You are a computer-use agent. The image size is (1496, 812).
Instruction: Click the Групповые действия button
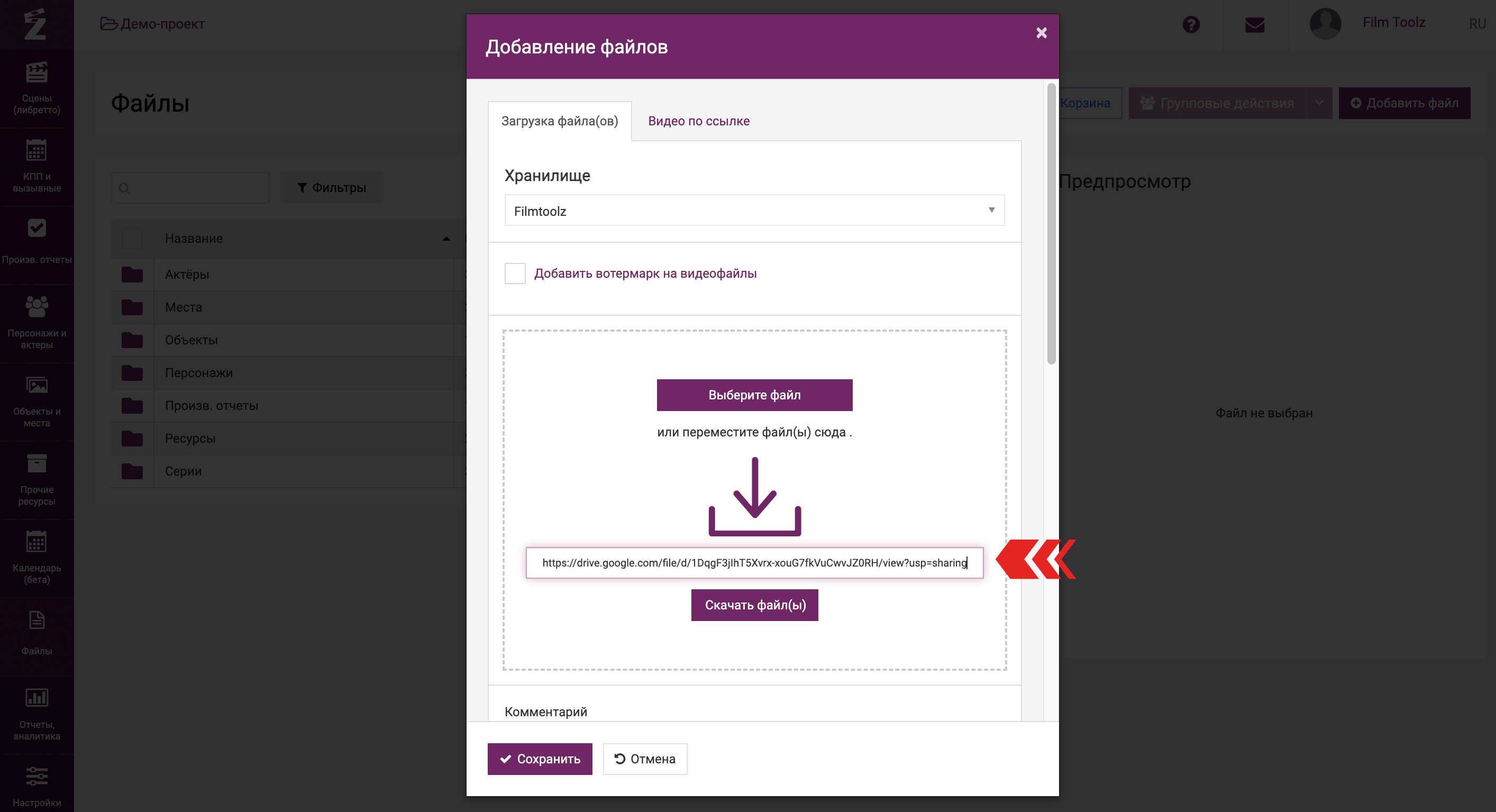(x=1217, y=103)
